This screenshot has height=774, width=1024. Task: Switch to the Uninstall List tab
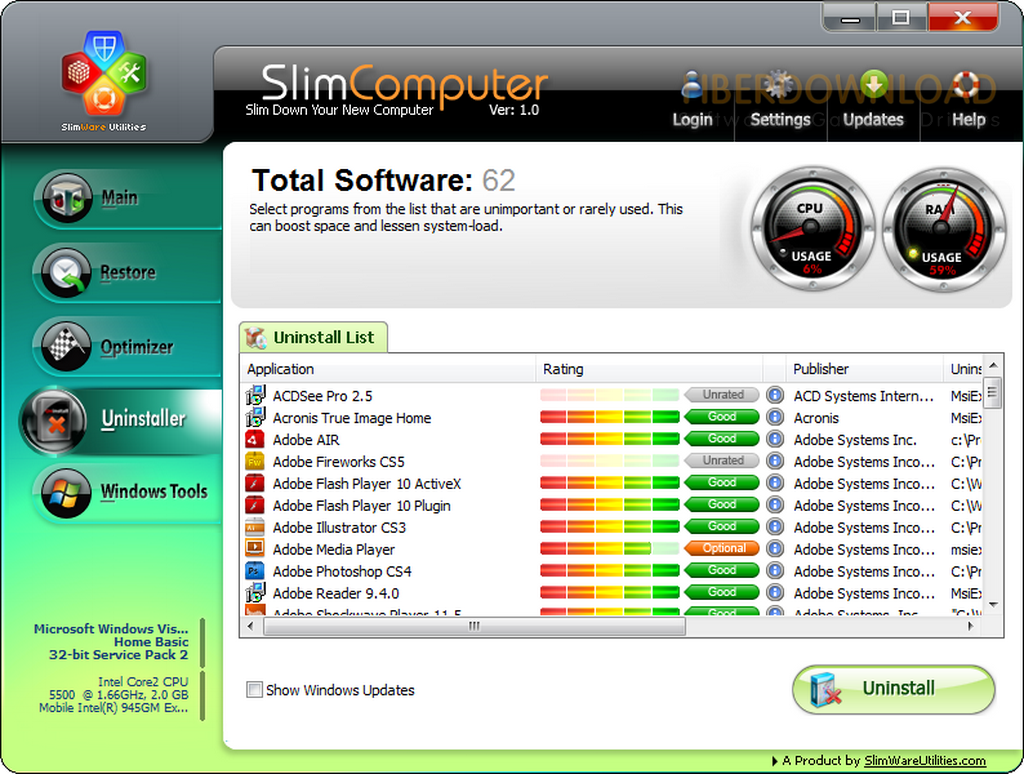(313, 338)
